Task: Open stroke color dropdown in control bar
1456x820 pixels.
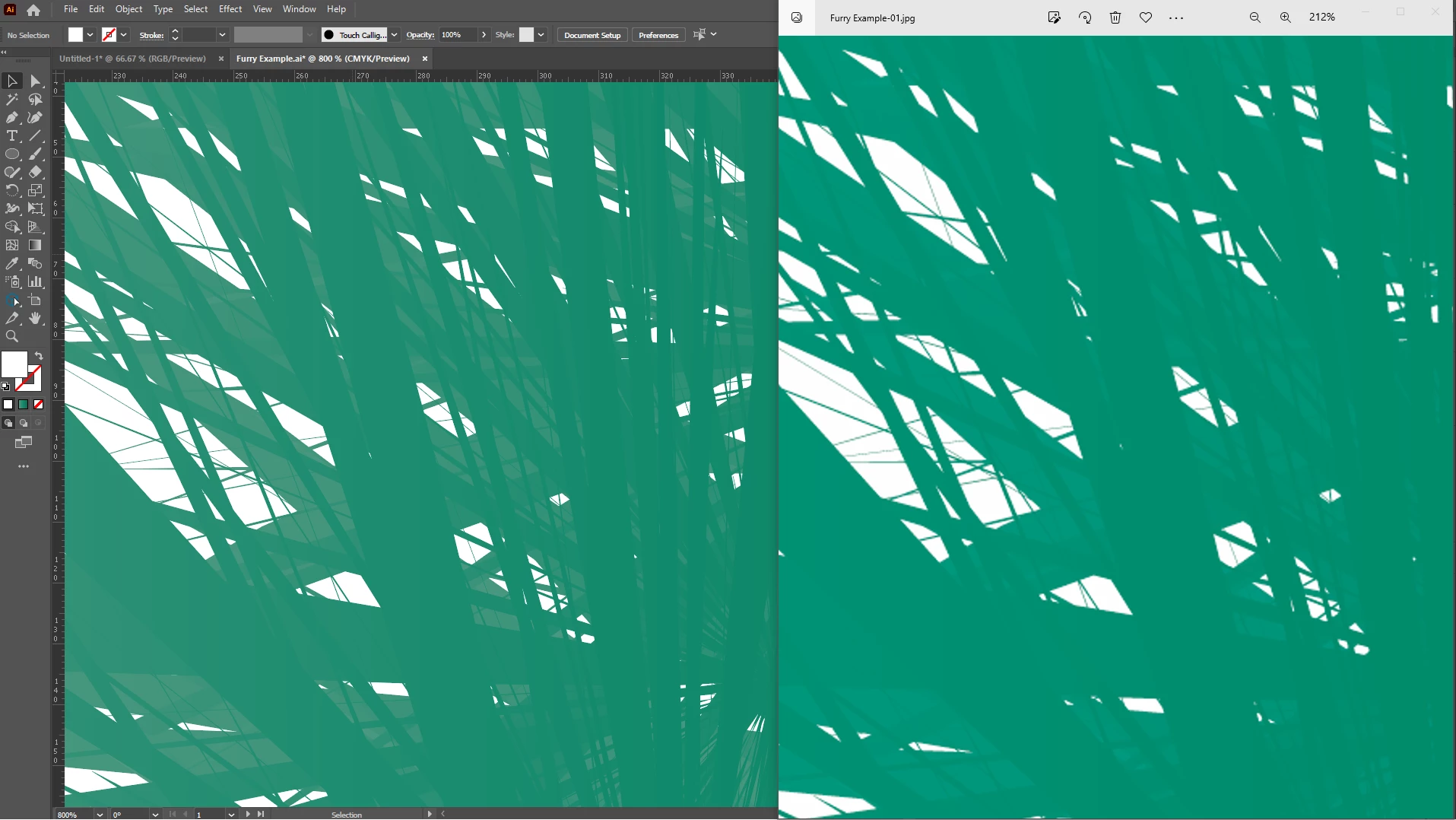Action: coord(123,35)
